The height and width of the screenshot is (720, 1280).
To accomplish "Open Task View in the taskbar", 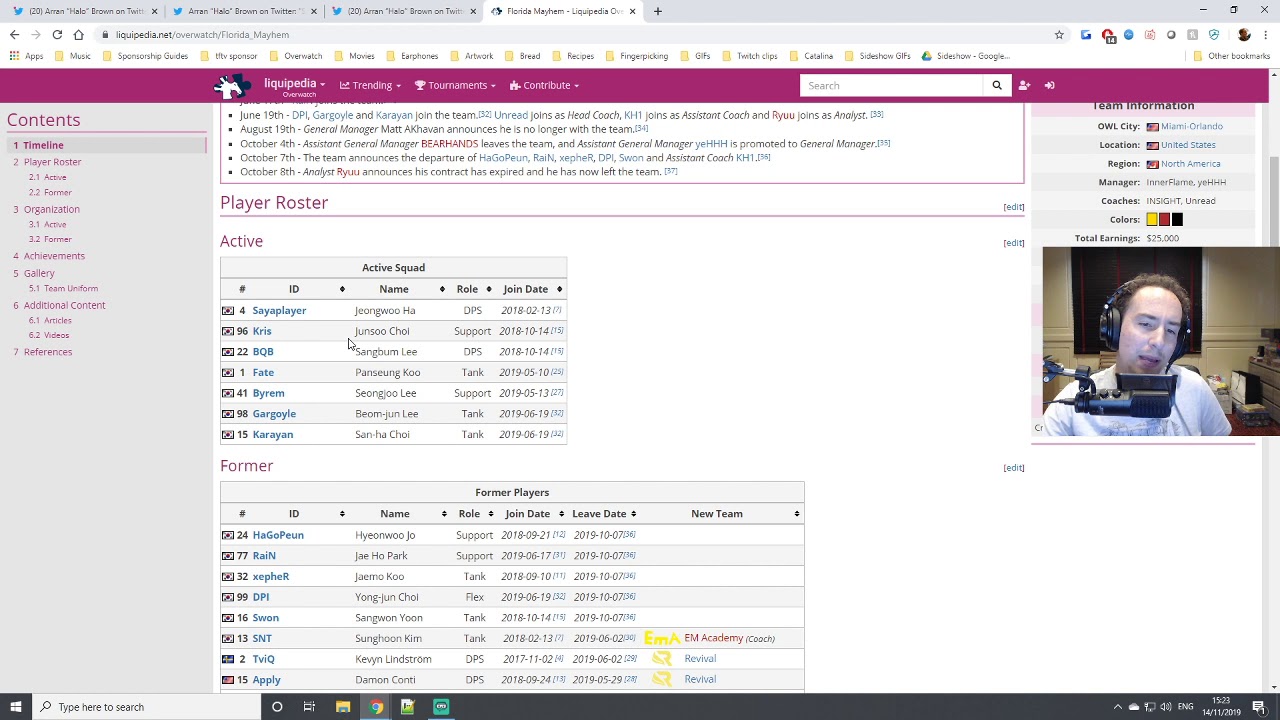I will [x=309, y=707].
